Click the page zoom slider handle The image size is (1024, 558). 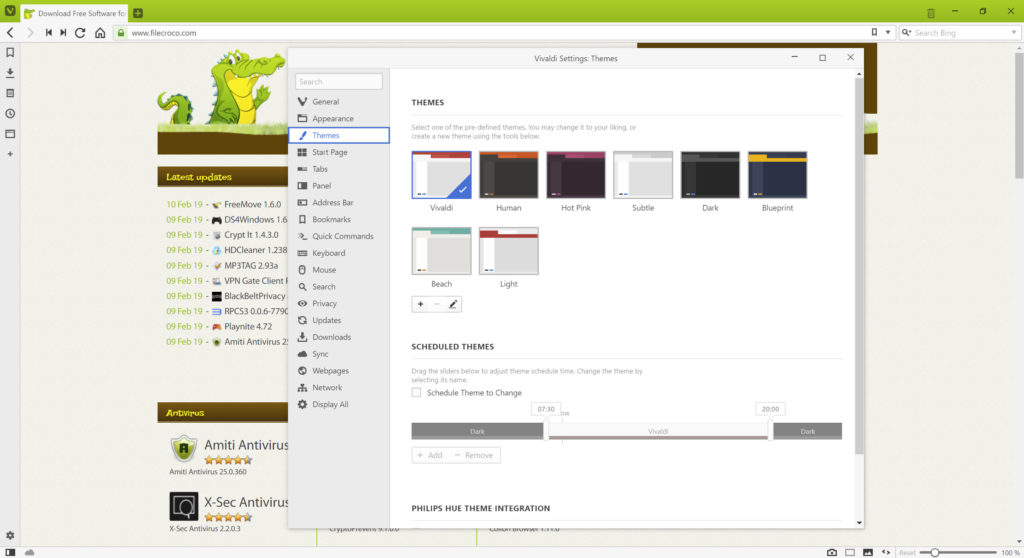[935, 553]
